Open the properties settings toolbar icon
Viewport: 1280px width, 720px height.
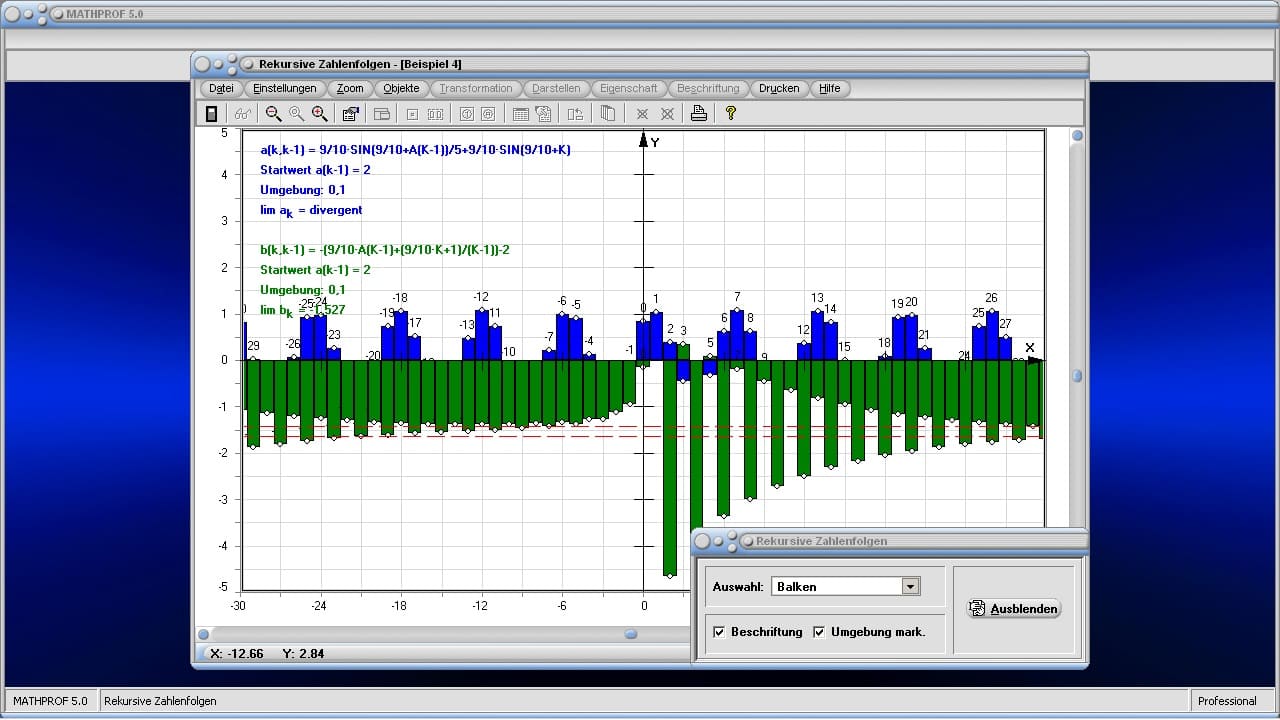350,114
